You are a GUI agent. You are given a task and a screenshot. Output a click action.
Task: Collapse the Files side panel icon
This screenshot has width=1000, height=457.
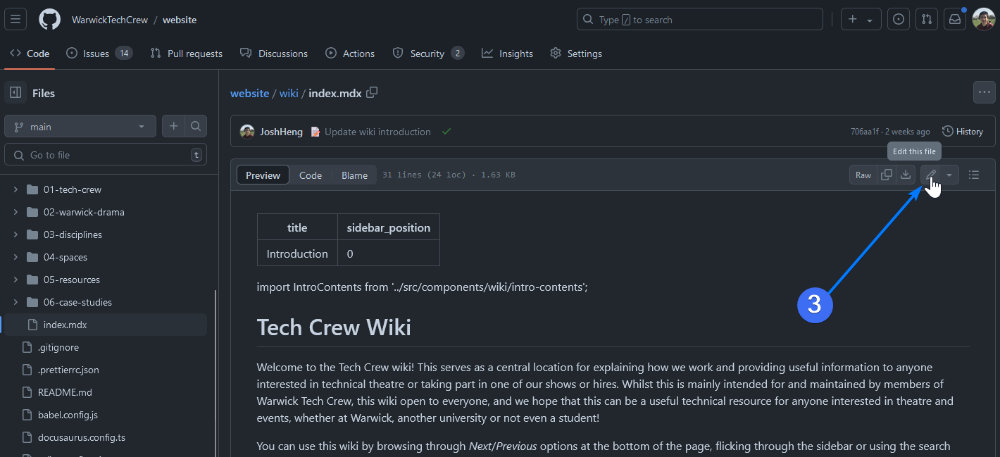16,93
